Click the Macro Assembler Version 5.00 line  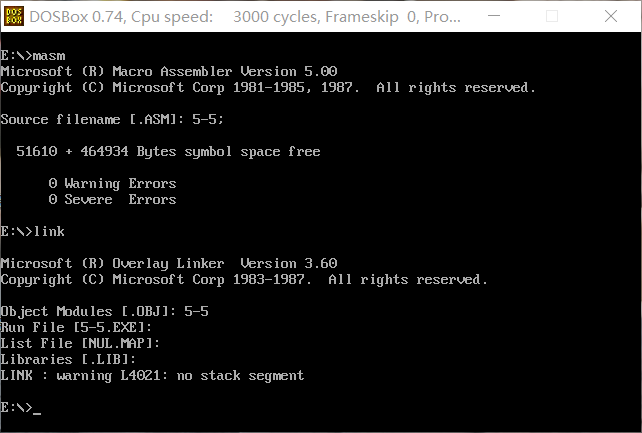(169, 72)
